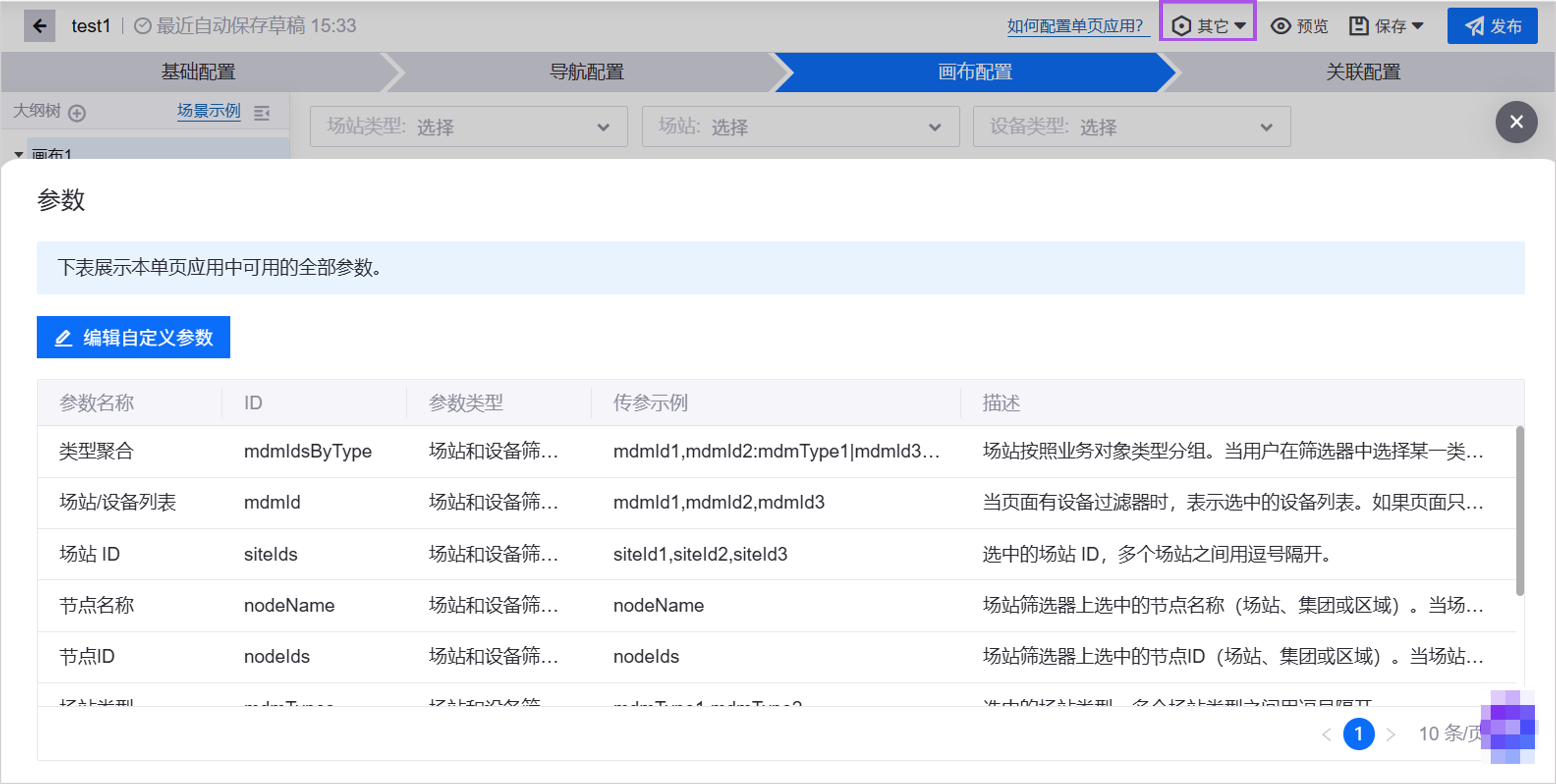
Task: Select page 1 in pagination
Action: pyautogui.click(x=1358, y=735)
